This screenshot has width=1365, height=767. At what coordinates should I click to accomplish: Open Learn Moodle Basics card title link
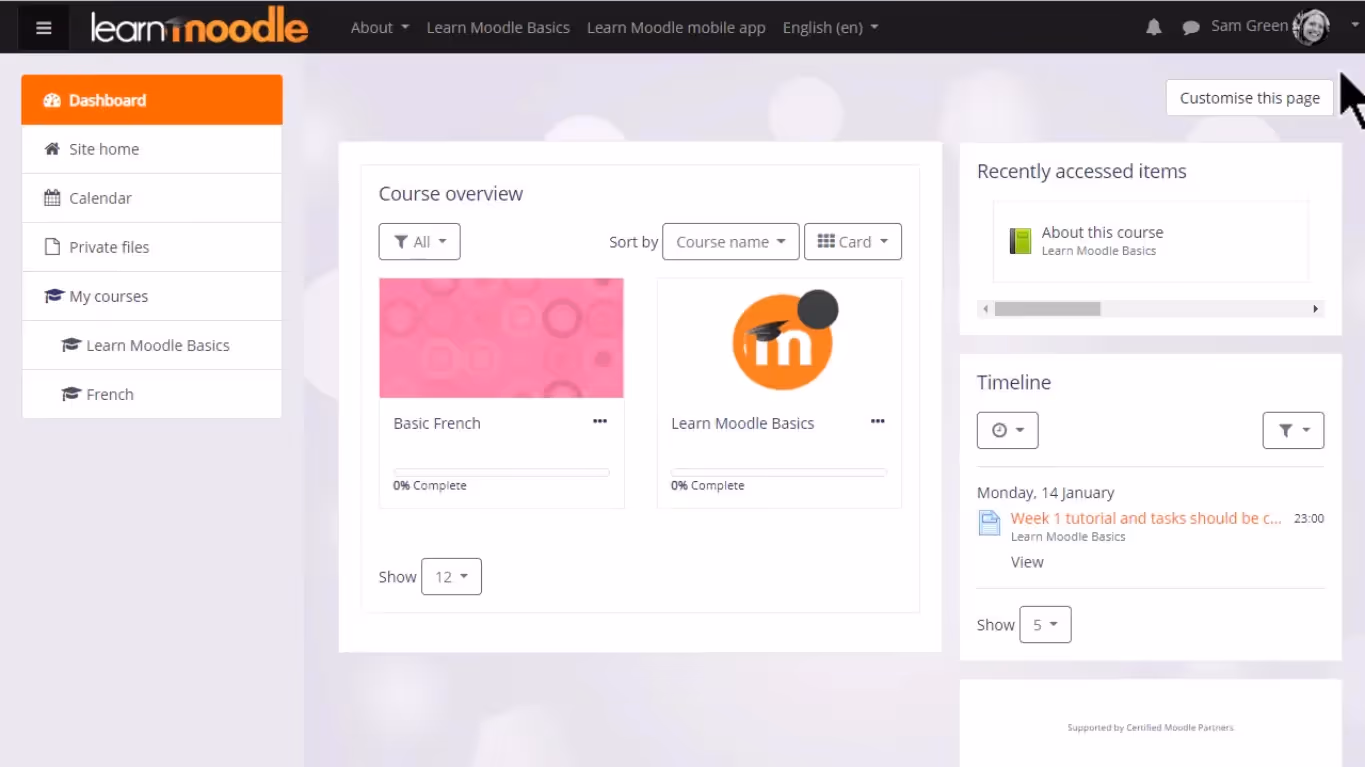click(x=742, y=423)
